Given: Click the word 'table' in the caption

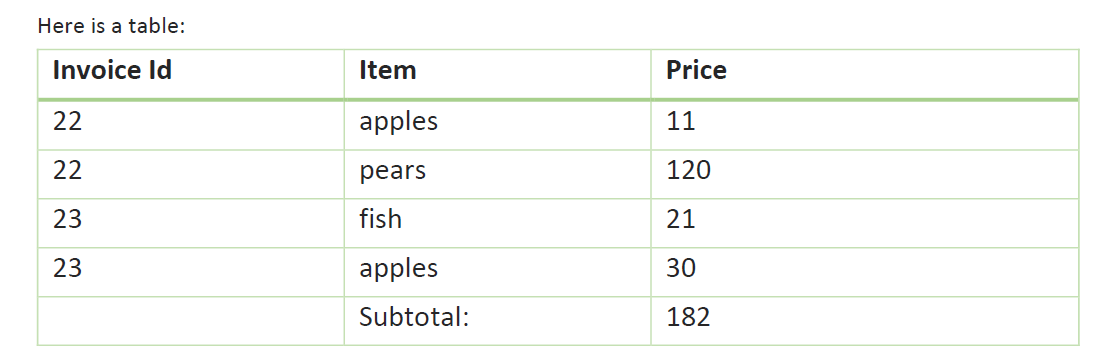Looking at the screenshot, I should coord(157,26).
